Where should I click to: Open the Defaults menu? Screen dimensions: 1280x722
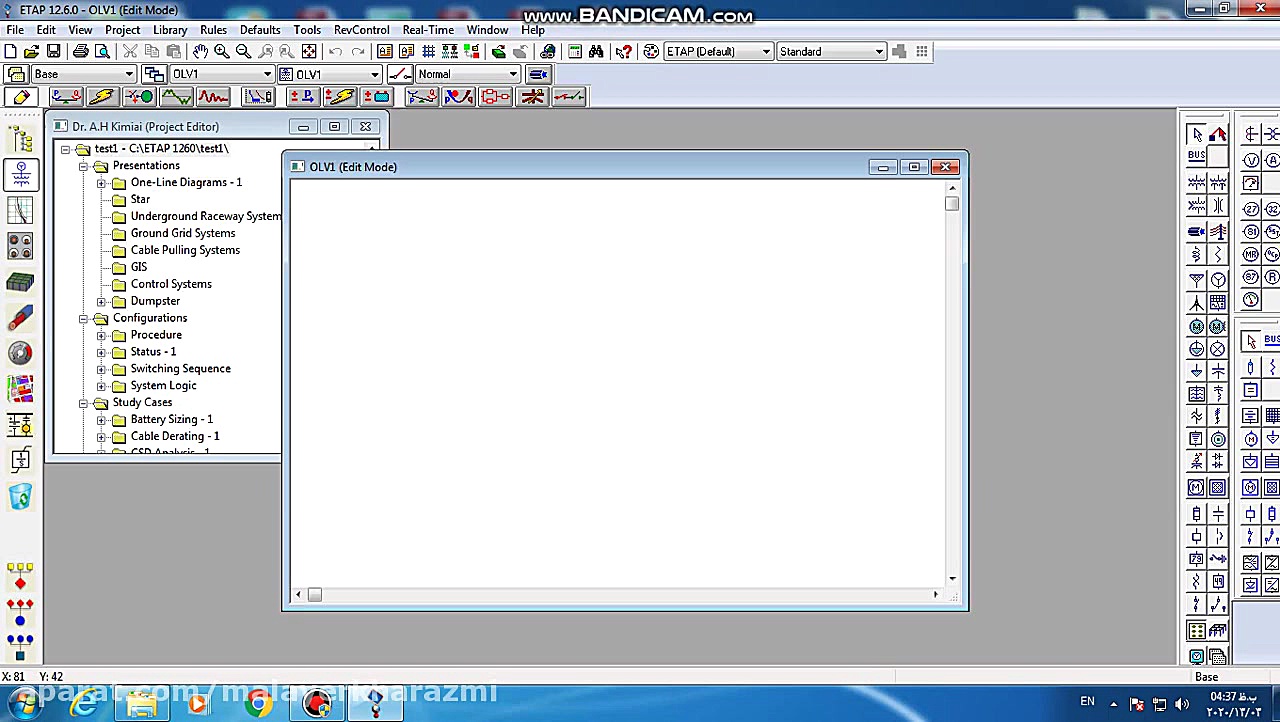click(x=260, y=30)
